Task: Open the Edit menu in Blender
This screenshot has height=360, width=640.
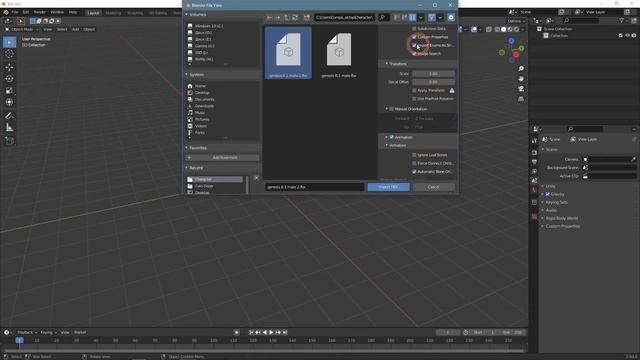Action: point(26,12)
